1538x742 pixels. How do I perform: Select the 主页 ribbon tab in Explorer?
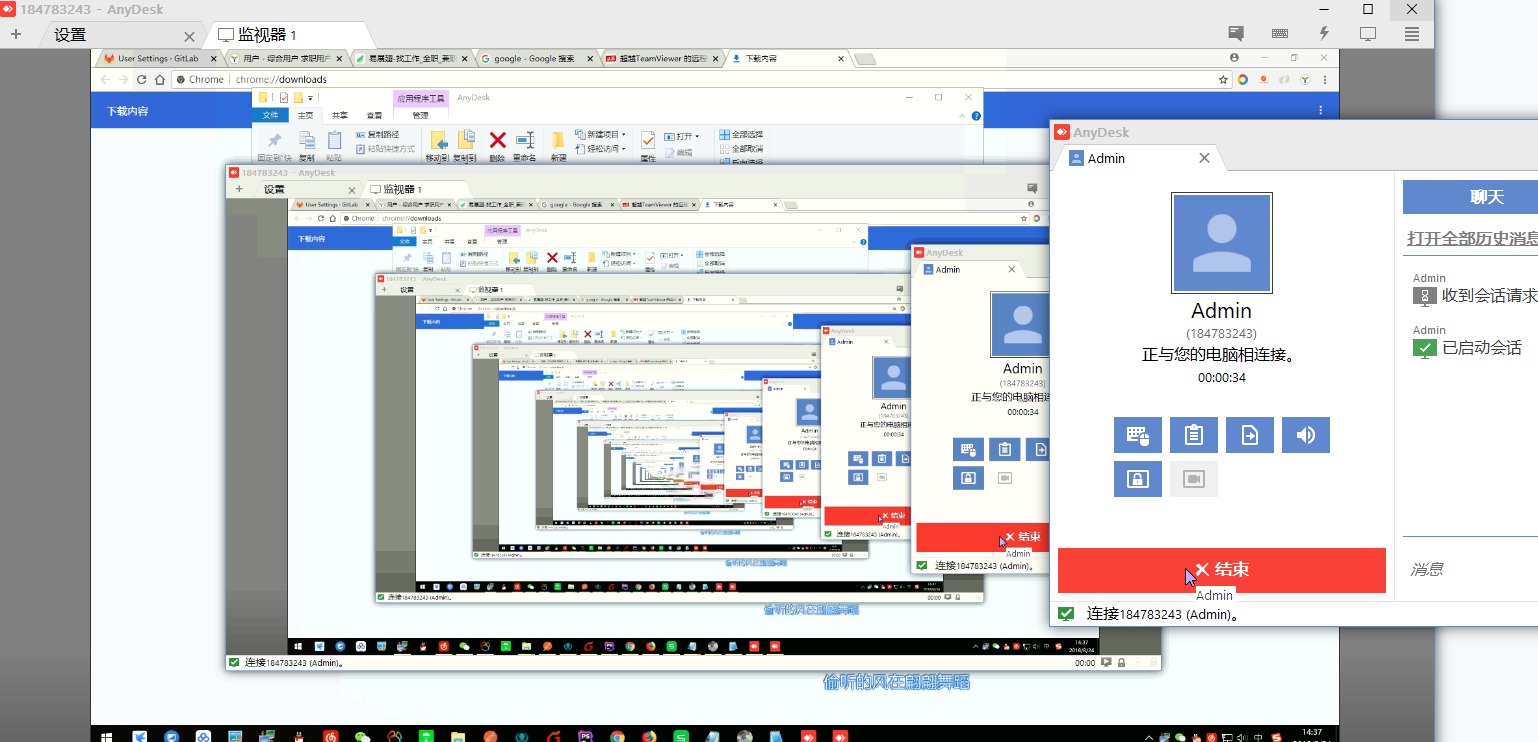coord(306,115)
